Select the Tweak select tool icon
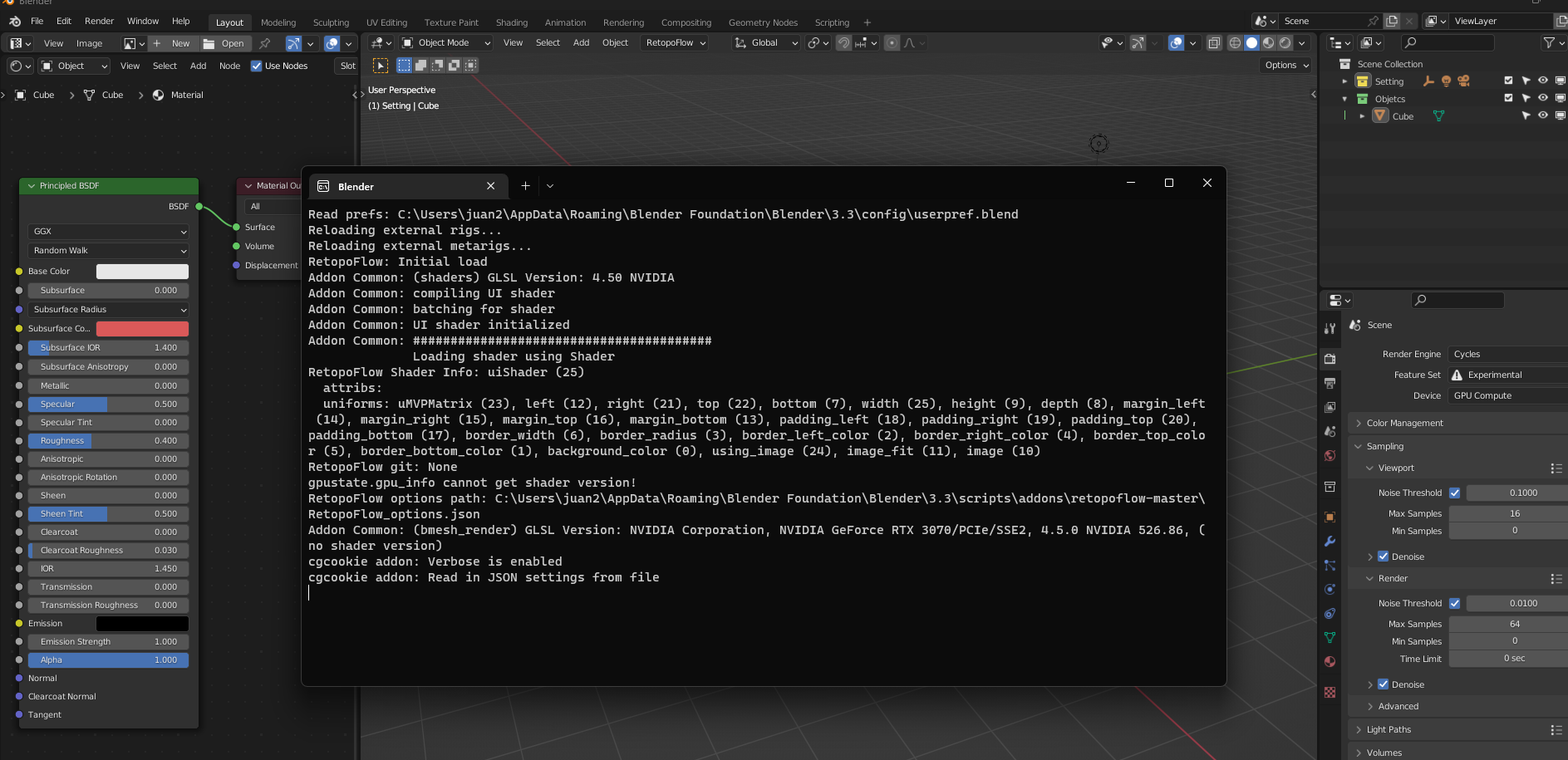Image resolution: width=1568 pixels, height=760 pixels. [x=380, y=66]
